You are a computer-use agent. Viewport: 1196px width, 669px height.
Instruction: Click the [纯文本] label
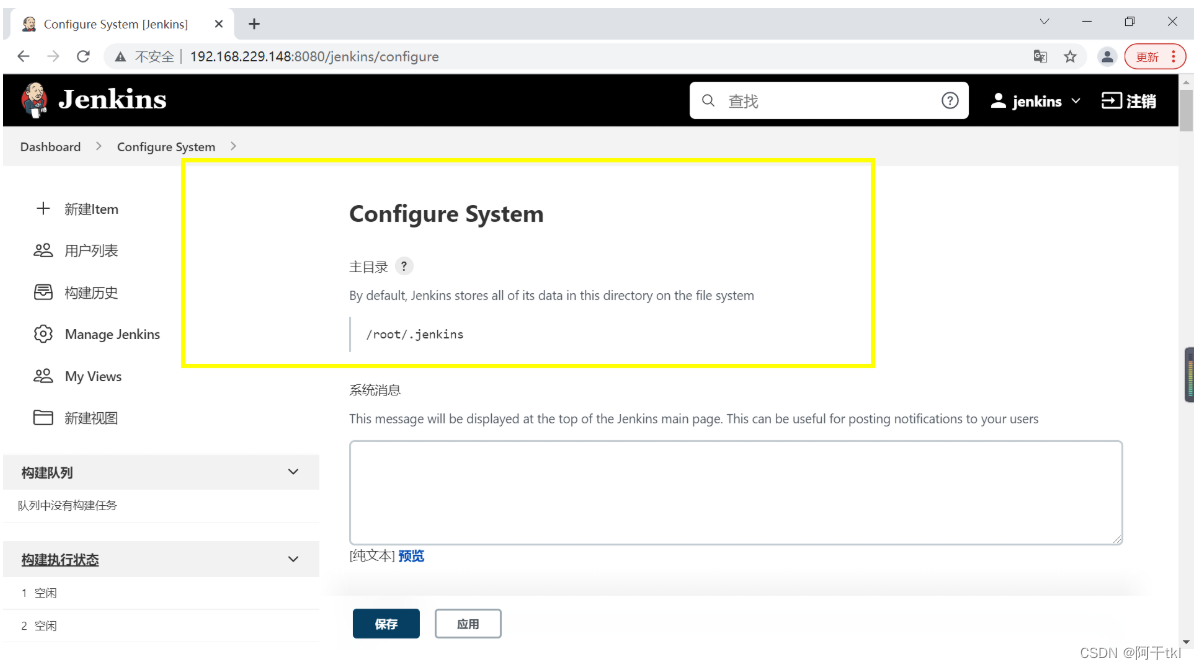click(x=372, y=556)
